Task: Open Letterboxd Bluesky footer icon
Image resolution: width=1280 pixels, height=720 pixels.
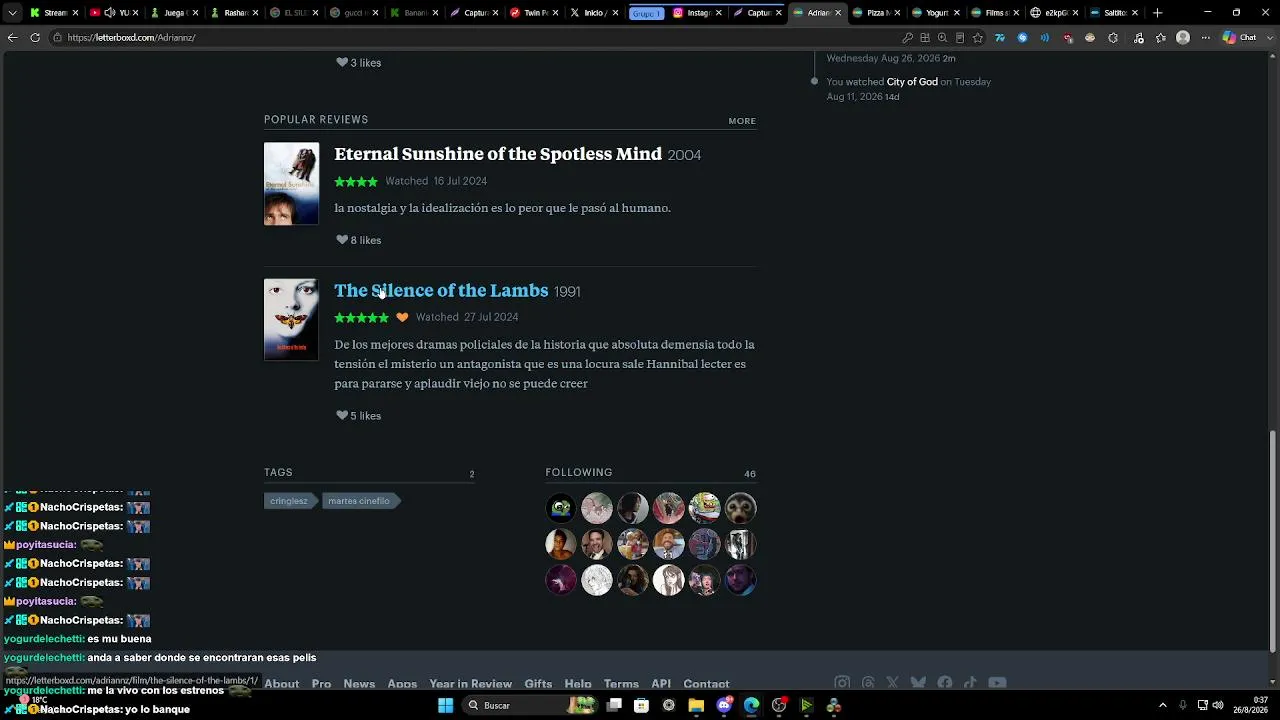Action: [x=918, y=683]
